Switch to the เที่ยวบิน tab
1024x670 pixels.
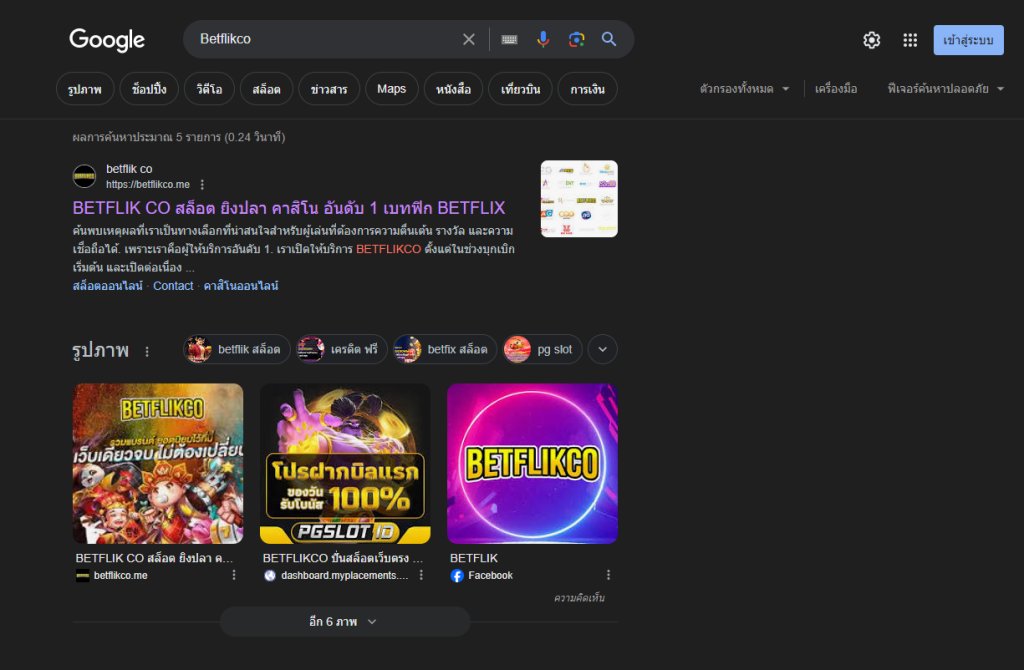(520, 89)
